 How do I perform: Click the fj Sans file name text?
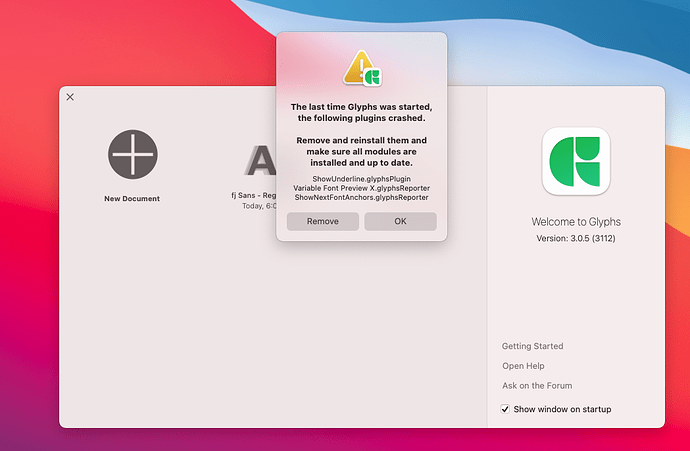254,195
